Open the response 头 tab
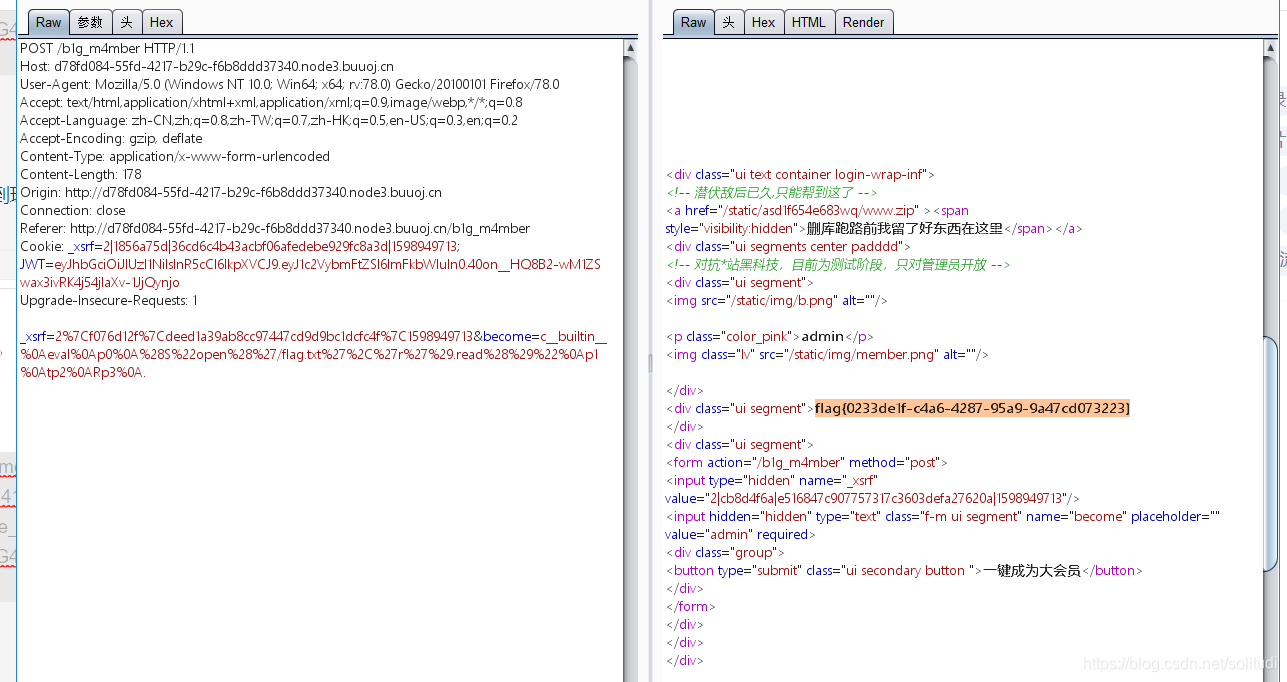 point(729,22)
